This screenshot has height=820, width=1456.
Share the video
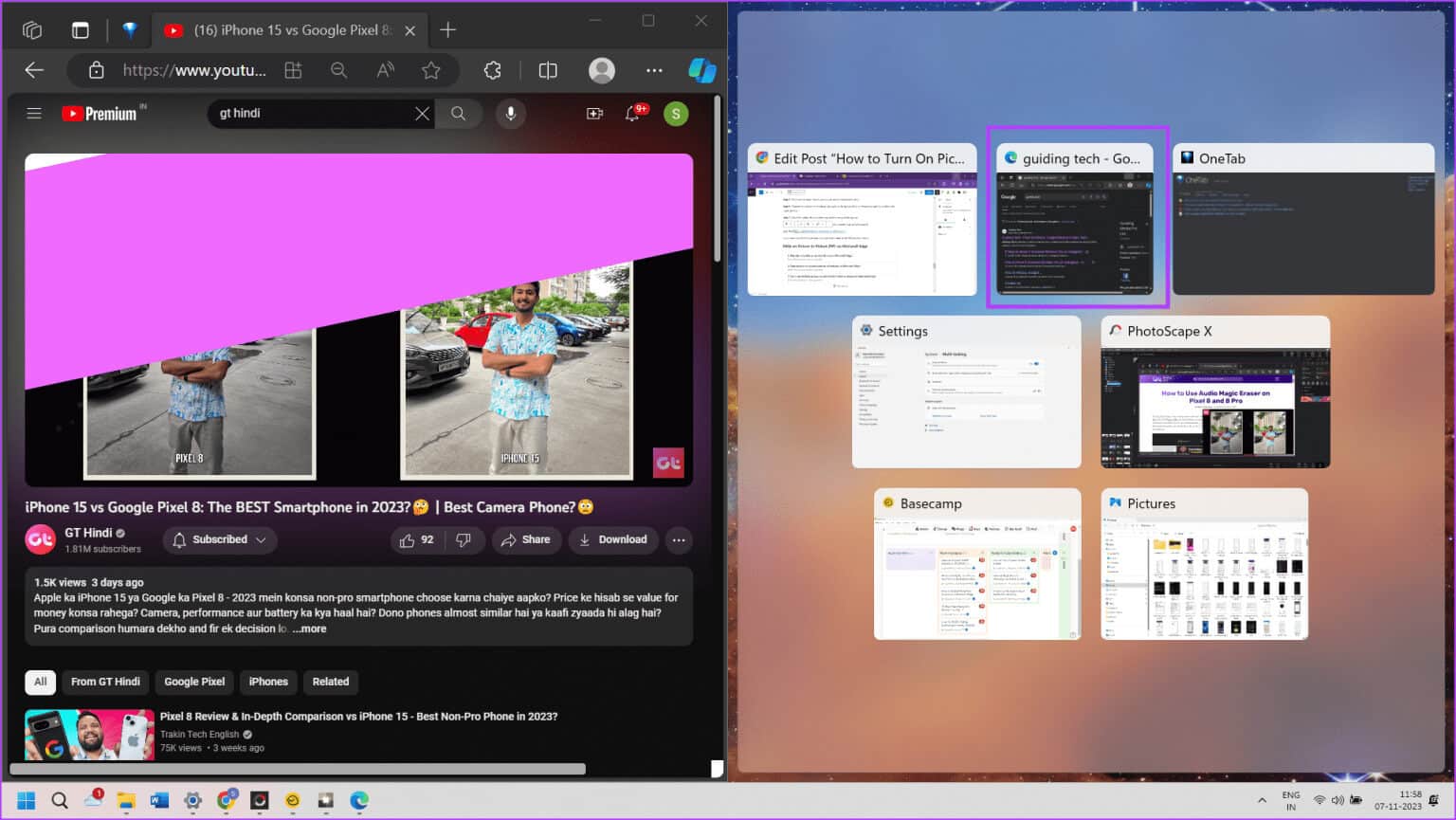[526, 540]
